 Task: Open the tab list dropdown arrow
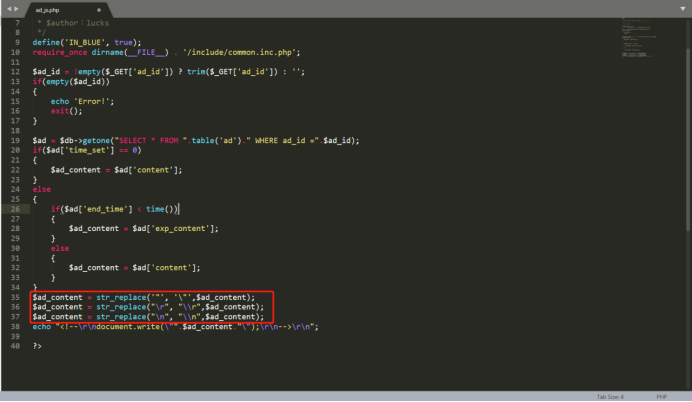[x=683, y=9]
